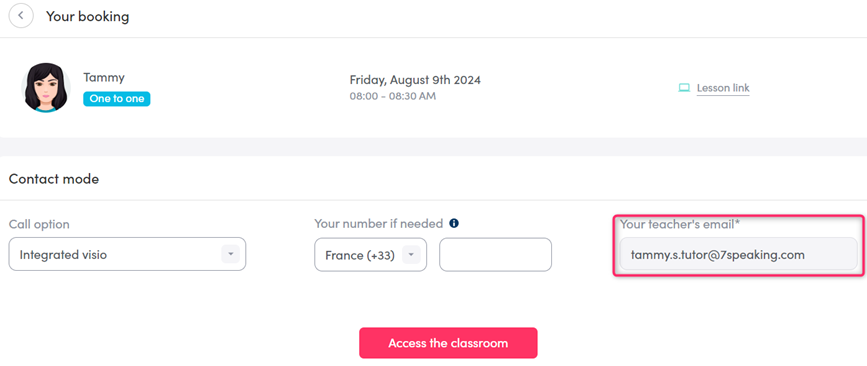Open the Integrated visio call option dropdown
The width and height of the screenshot is (867, 366).
tap(127, 254)
